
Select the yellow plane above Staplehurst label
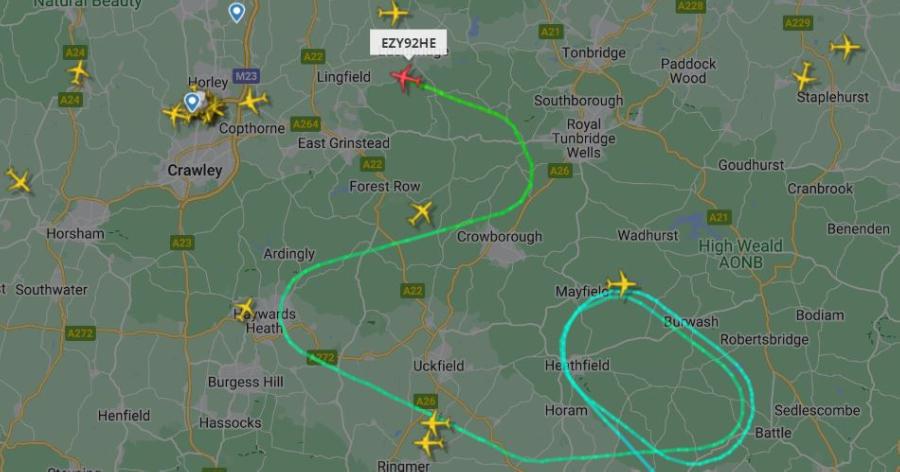[x=805, y=76]
